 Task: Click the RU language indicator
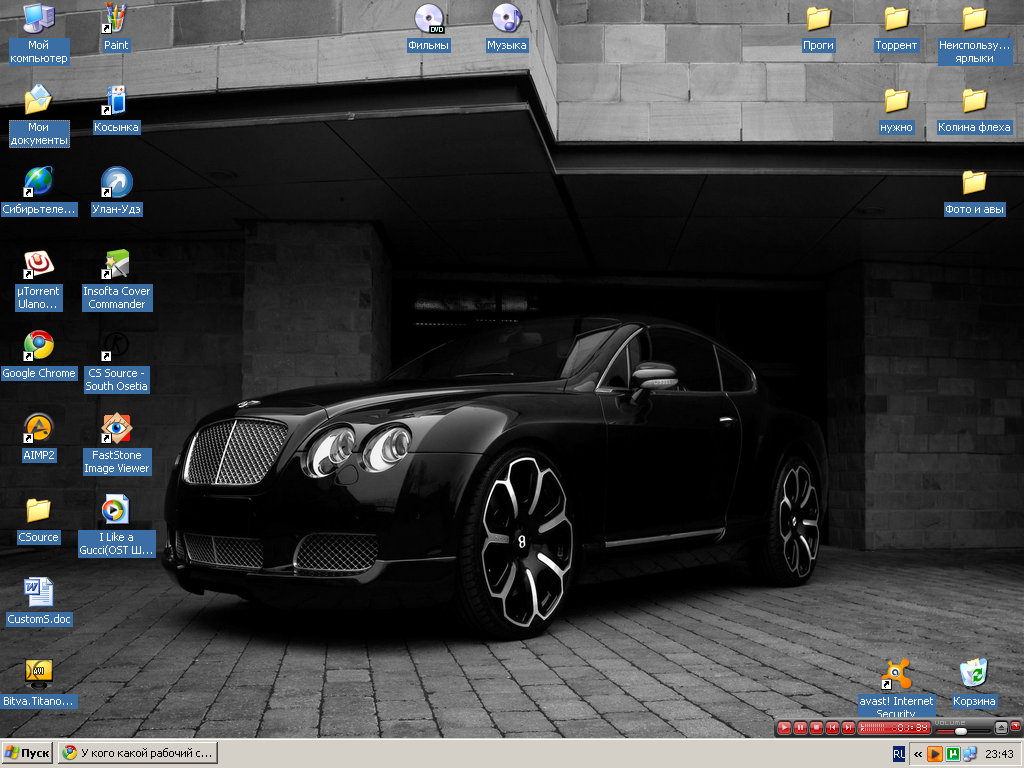[898, 753]
